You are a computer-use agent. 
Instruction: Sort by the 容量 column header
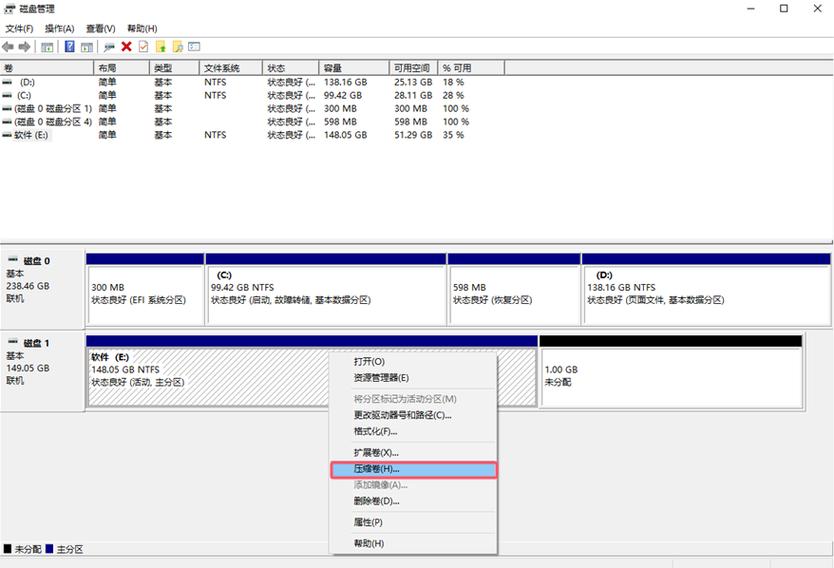coord(354,68)
